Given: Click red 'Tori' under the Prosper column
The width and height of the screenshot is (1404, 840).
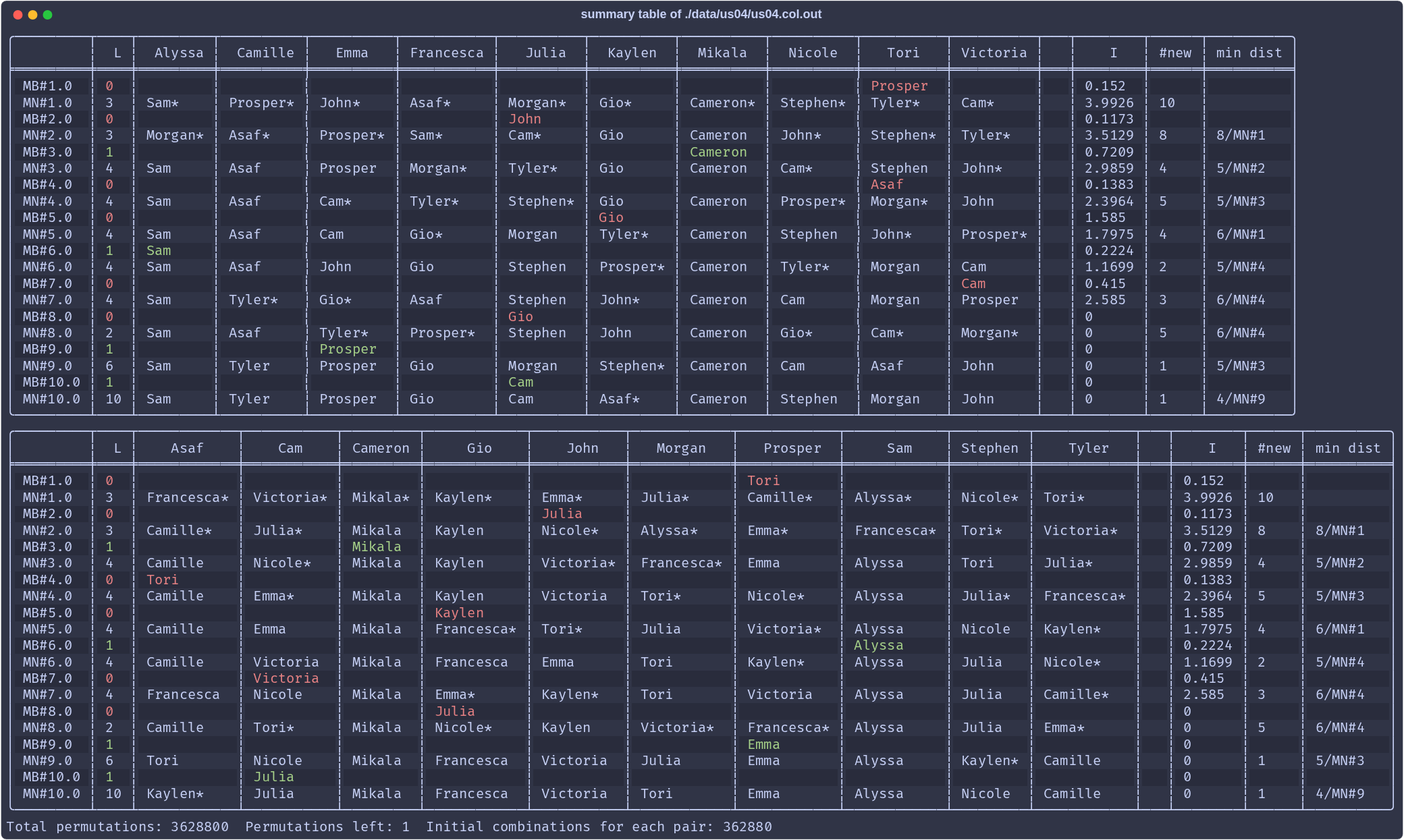Looking at the screenshot, I should coord(763,480).
